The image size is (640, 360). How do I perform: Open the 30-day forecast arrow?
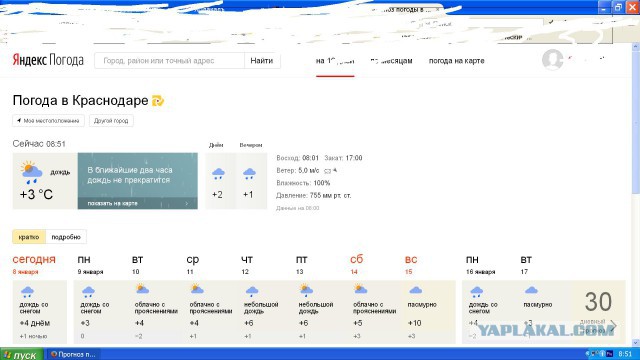tap(613, 325)
